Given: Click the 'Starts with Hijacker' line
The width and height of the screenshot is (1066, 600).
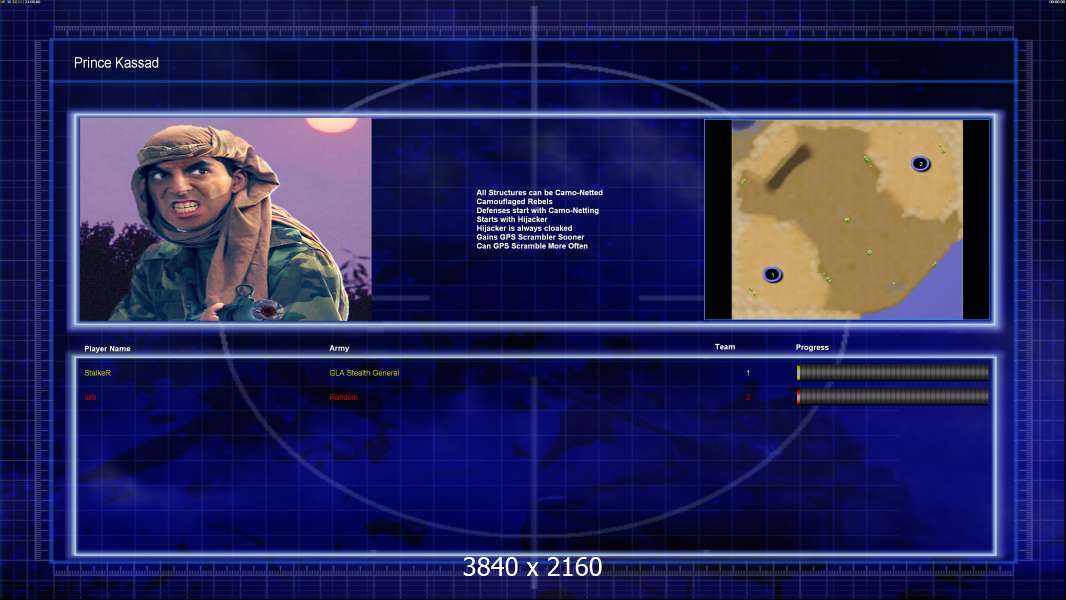Looking at the screenshot, I should point(512,219).
